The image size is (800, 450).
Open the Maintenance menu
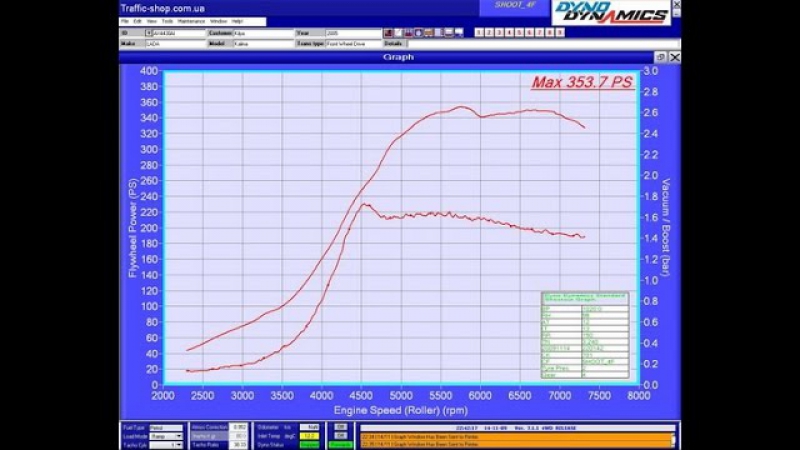pos(191,21)
